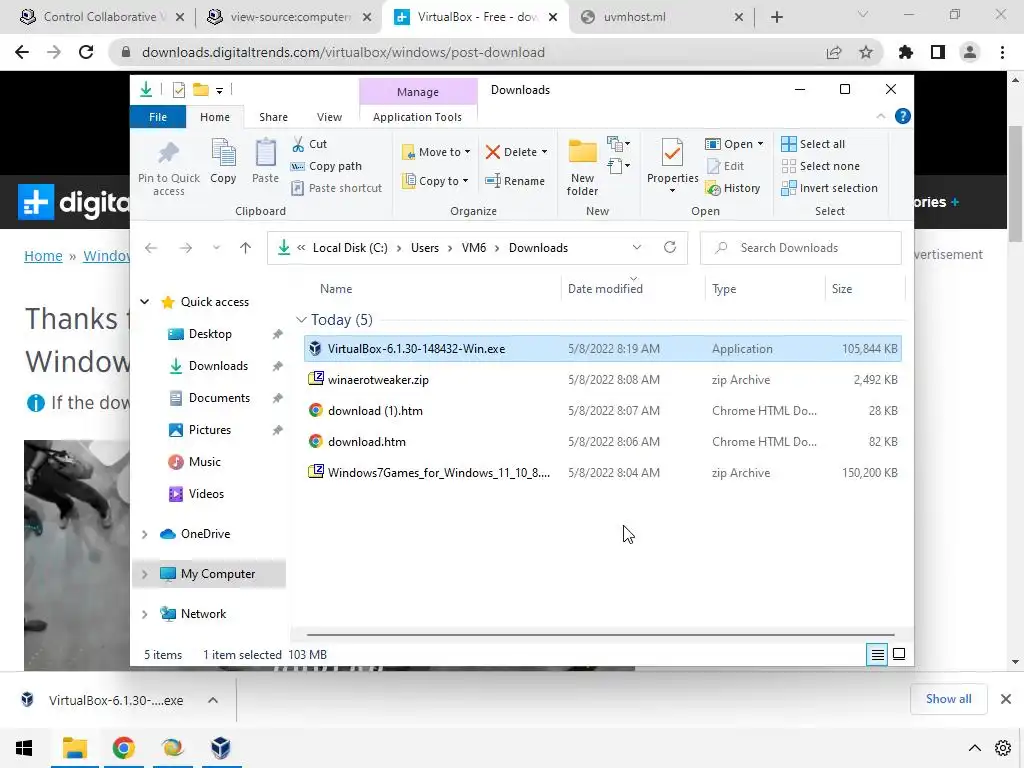Click the Search Downloads field

tap(801, 248)
